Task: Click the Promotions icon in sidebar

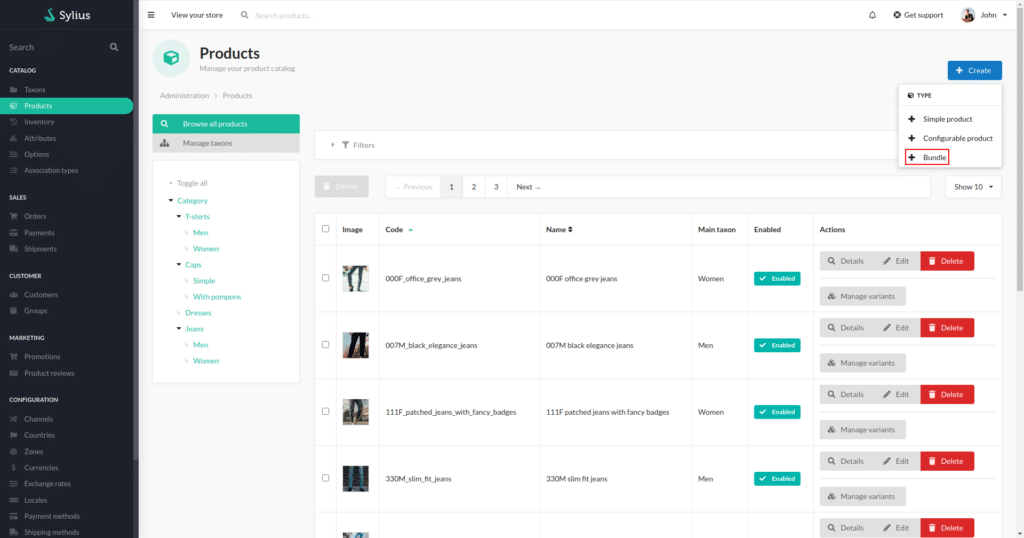Action: tap(14, 356)
